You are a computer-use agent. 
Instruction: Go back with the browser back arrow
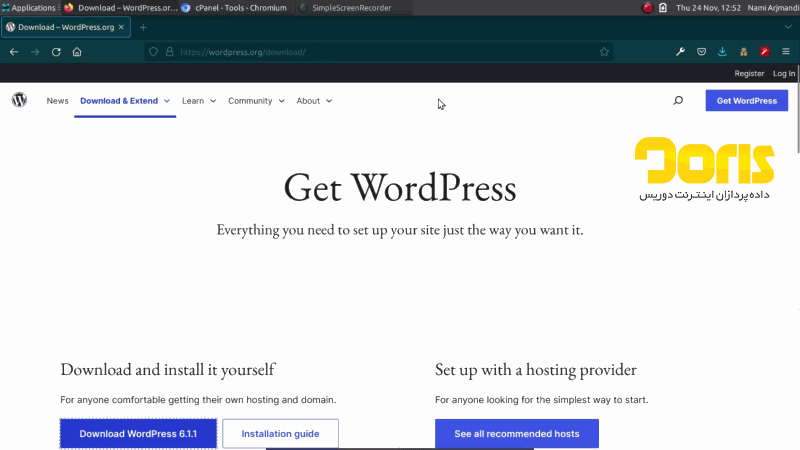point(14,52)
